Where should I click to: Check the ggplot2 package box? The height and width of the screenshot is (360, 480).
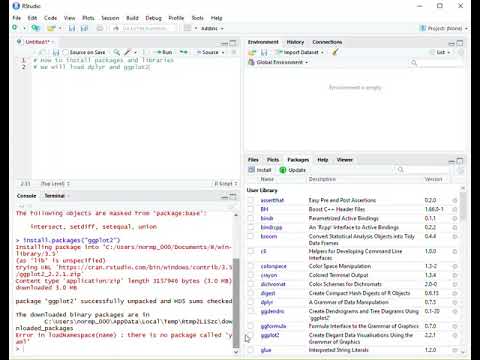pos(251,335)
